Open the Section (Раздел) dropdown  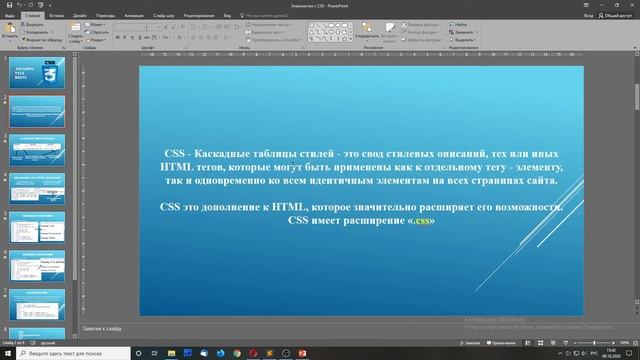(x=96, y=40)
